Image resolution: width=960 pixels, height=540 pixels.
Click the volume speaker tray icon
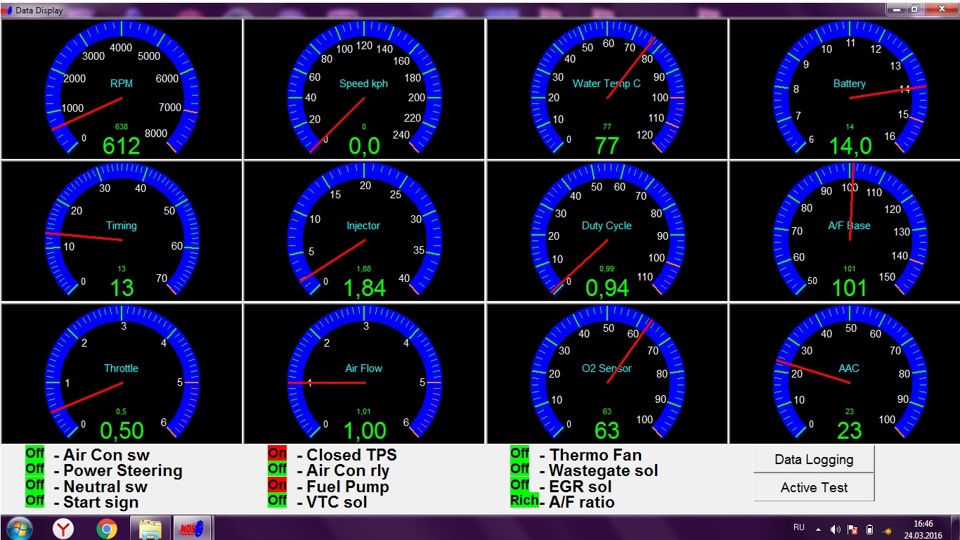tap(835, 530)
